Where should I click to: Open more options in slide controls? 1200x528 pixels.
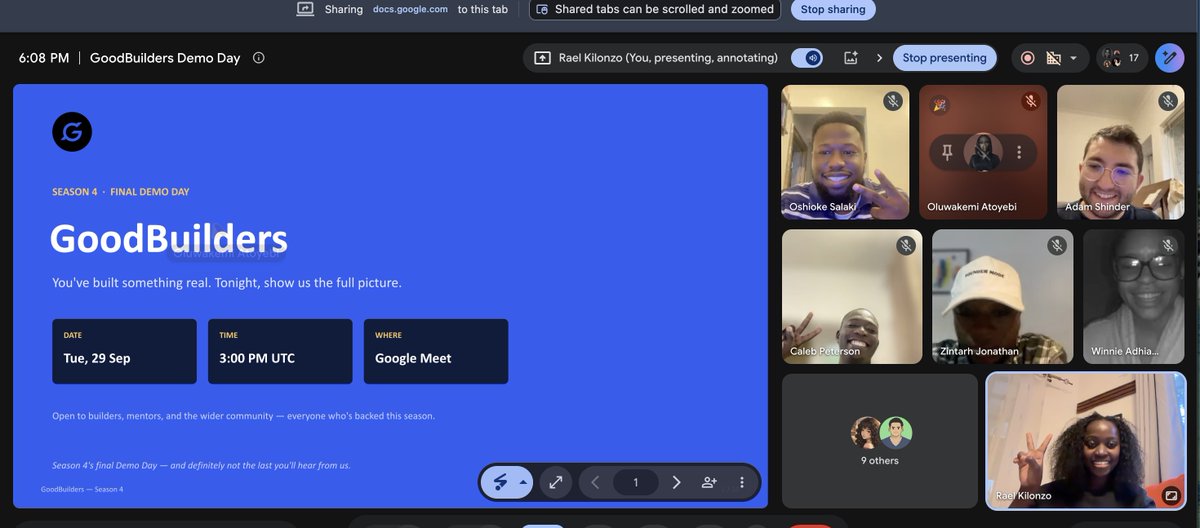point(741,482)
